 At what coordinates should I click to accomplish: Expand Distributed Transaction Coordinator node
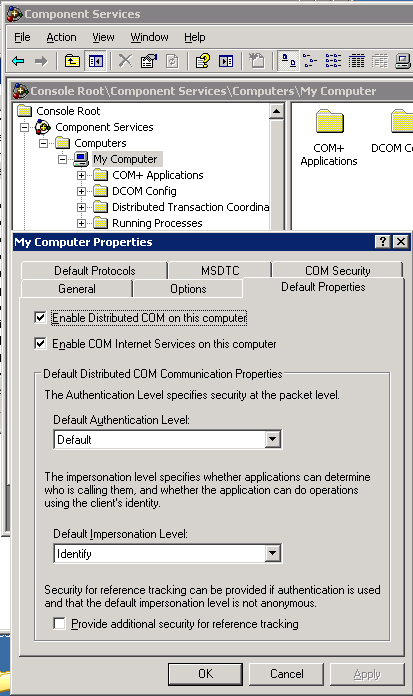click(81, 207)
